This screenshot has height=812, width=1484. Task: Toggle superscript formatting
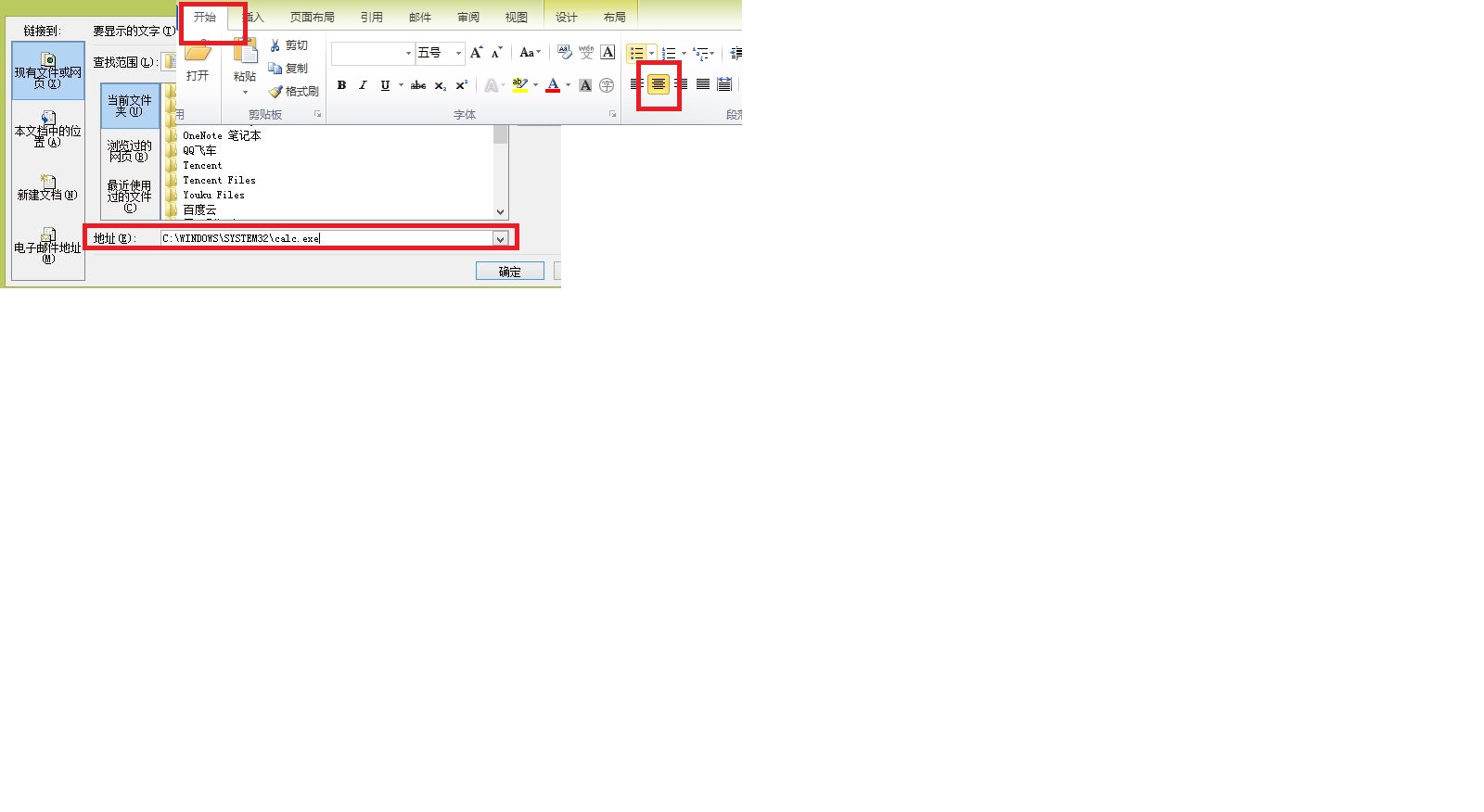461,85
